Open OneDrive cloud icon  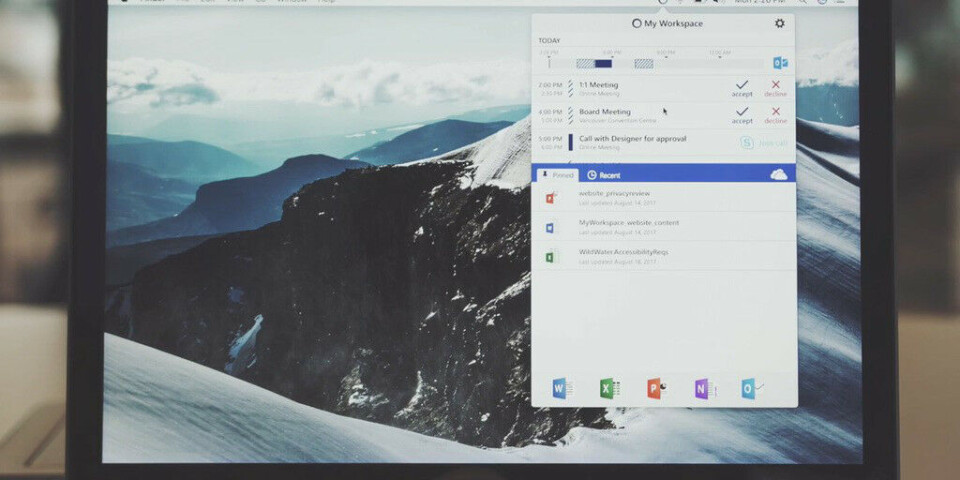point(779,175)
